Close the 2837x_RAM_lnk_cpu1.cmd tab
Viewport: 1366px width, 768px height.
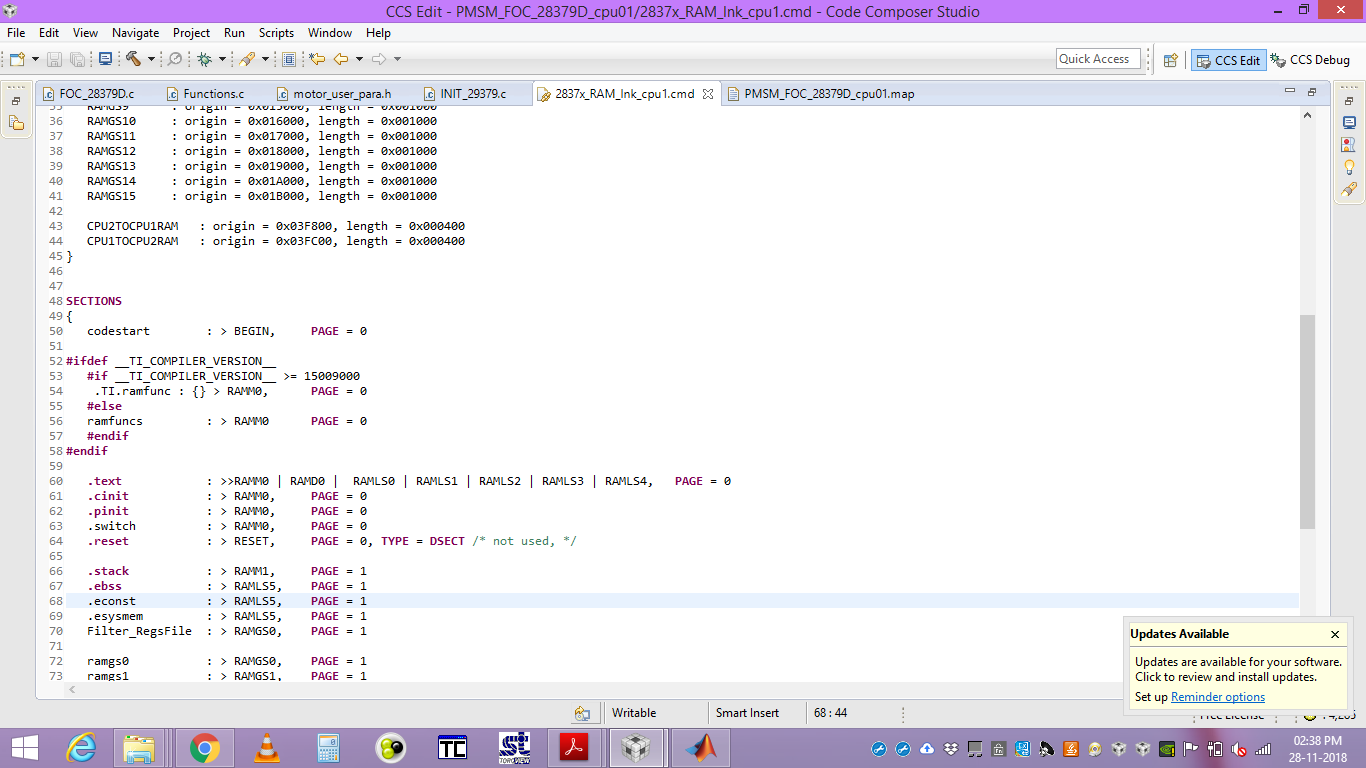(x=708, y=94)
